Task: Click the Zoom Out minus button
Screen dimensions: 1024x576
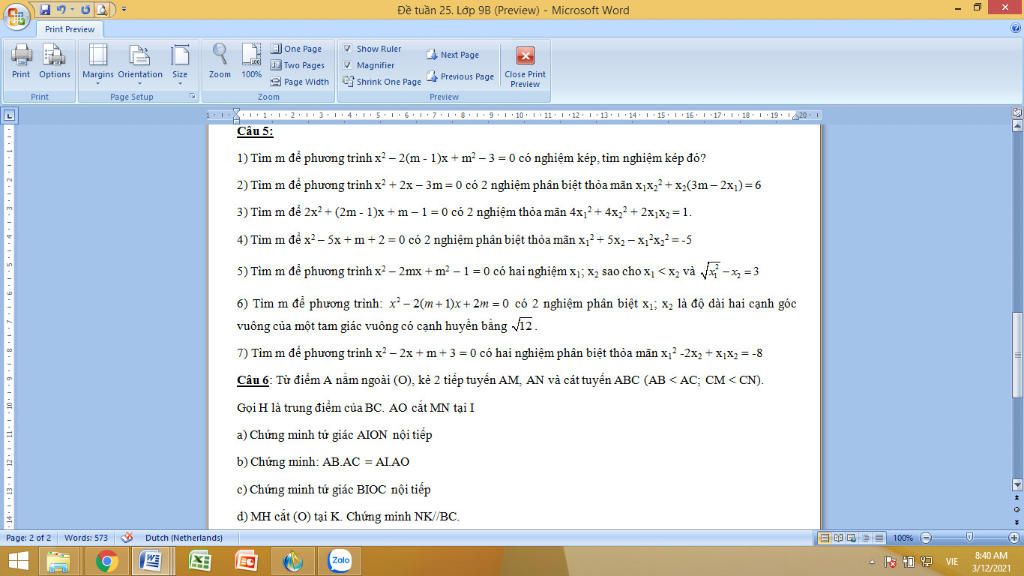Action: [x=925, y=538]
